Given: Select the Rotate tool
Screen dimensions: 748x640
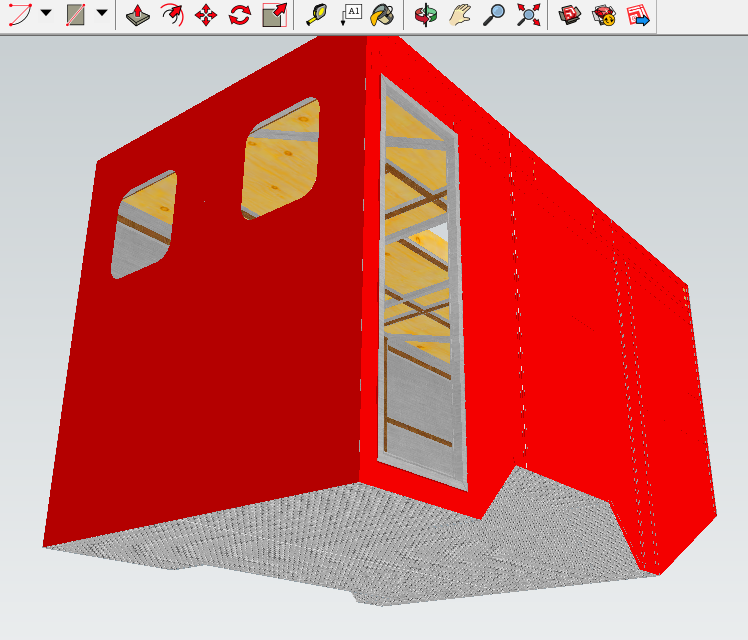Looking at the screenshot, I should pyautogui.click(x=239, y=15).
